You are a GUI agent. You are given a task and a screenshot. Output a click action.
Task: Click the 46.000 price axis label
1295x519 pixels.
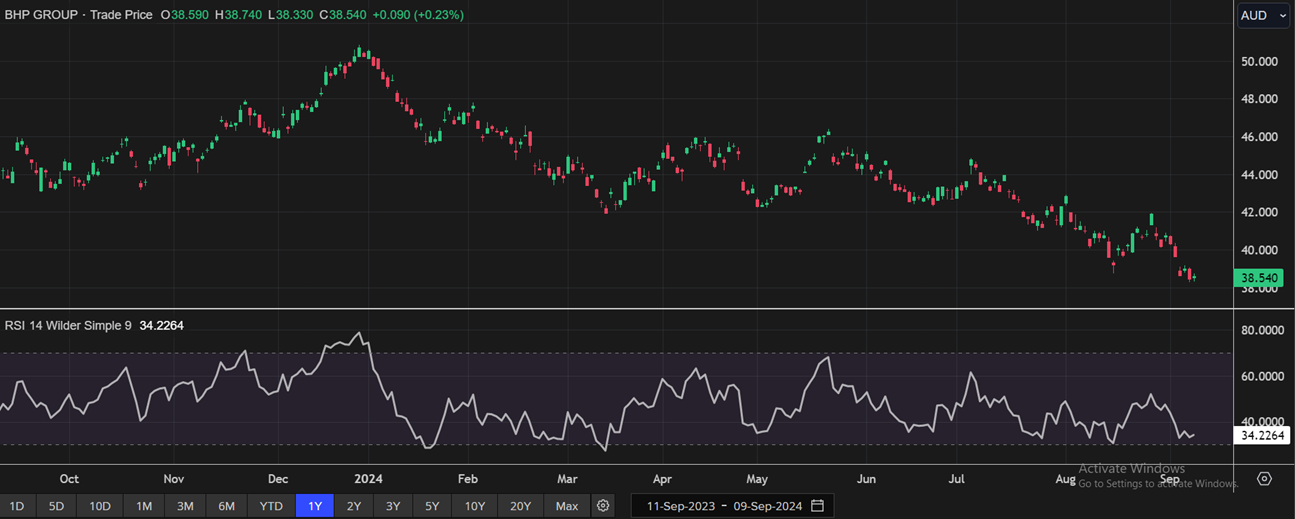point(1259,137)
